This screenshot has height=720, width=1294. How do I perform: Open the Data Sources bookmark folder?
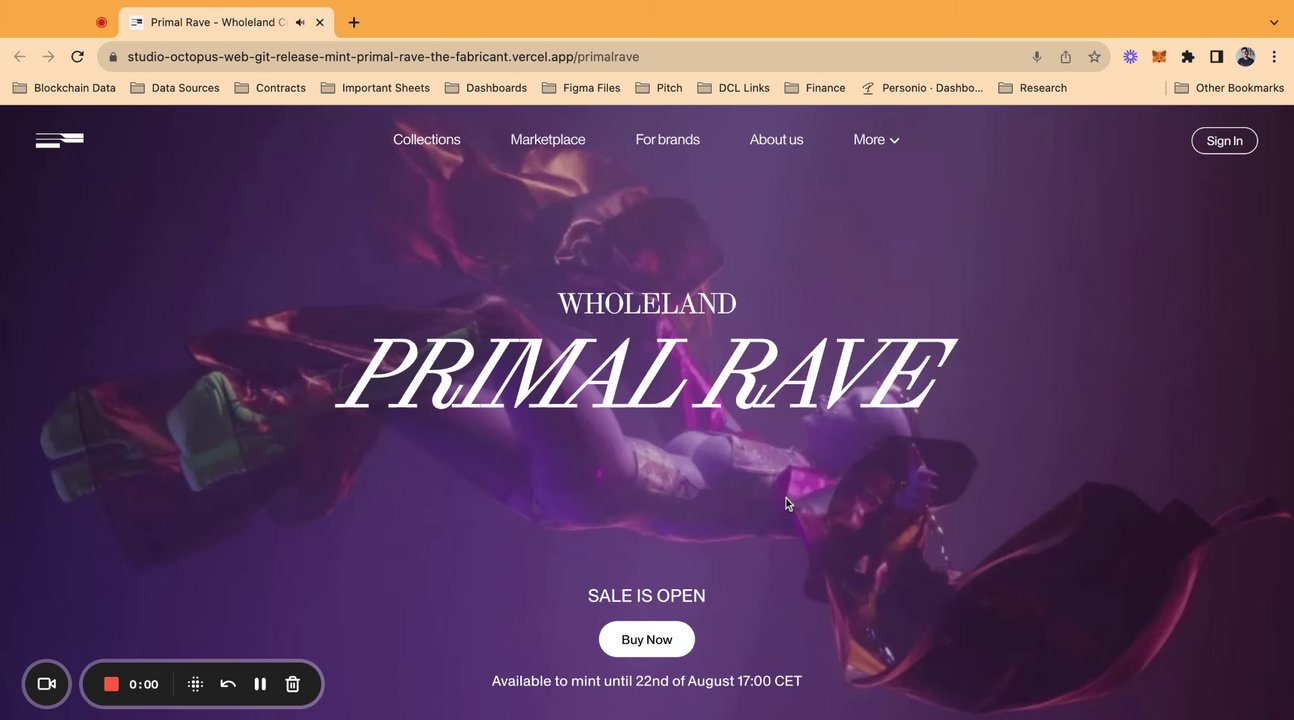click(x=175, y=88)
